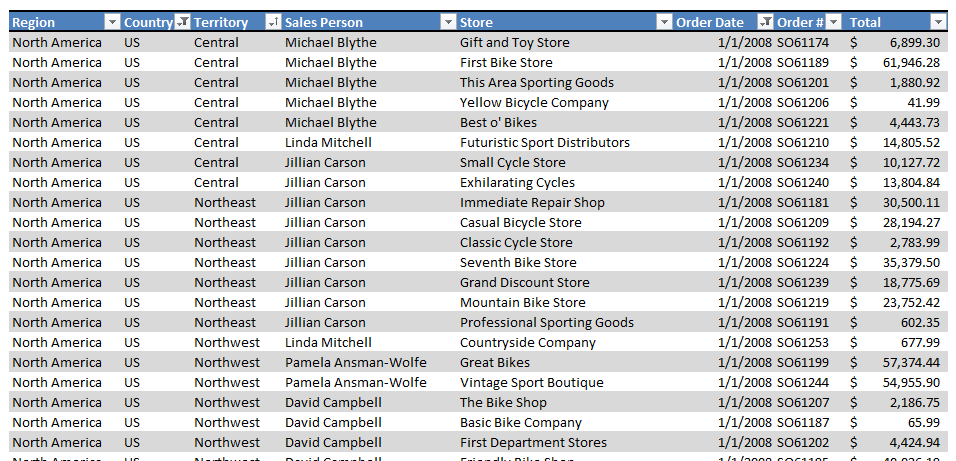Open the active Country filter button
Viewport: 956px width, 461px height.
click(x=182, y=23)
